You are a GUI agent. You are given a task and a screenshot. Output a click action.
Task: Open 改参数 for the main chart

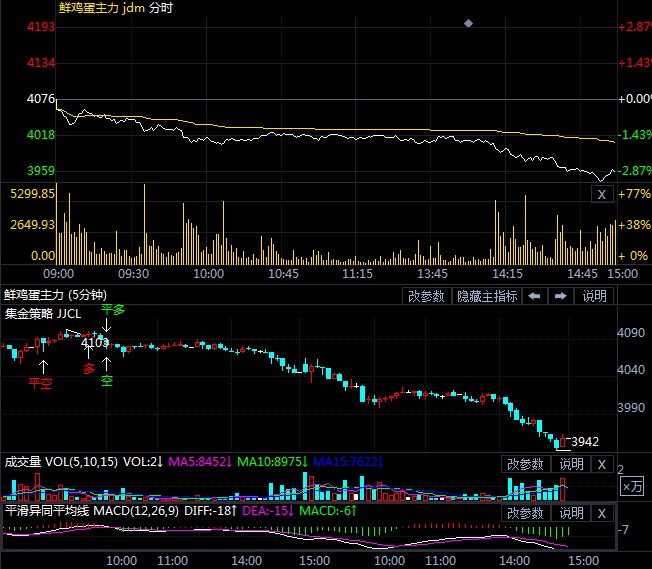(x=427, y=296)
